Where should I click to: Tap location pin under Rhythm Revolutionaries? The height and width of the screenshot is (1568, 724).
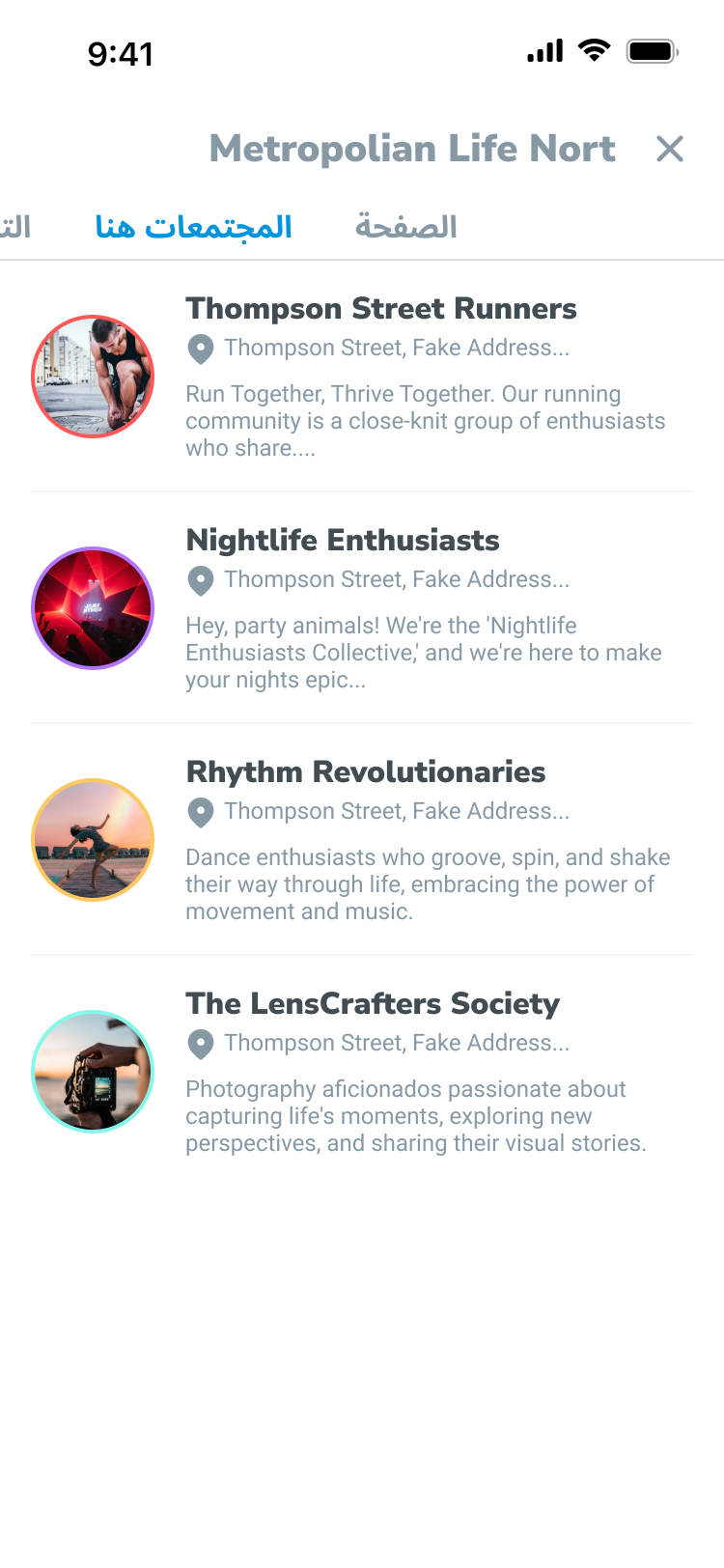tap(200, 812)
